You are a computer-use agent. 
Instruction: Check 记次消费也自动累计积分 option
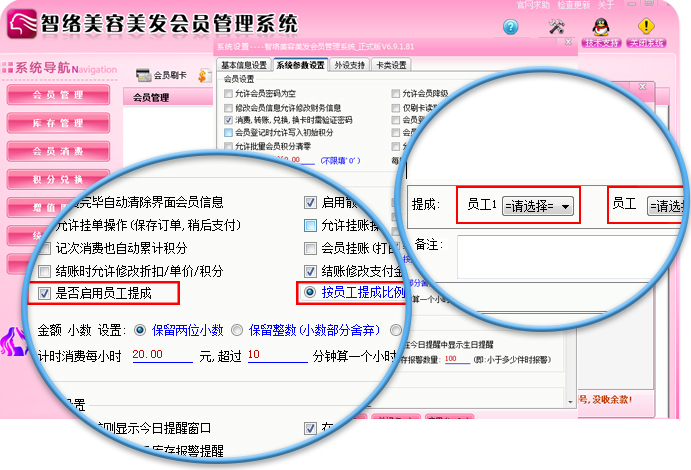[45, 248]
